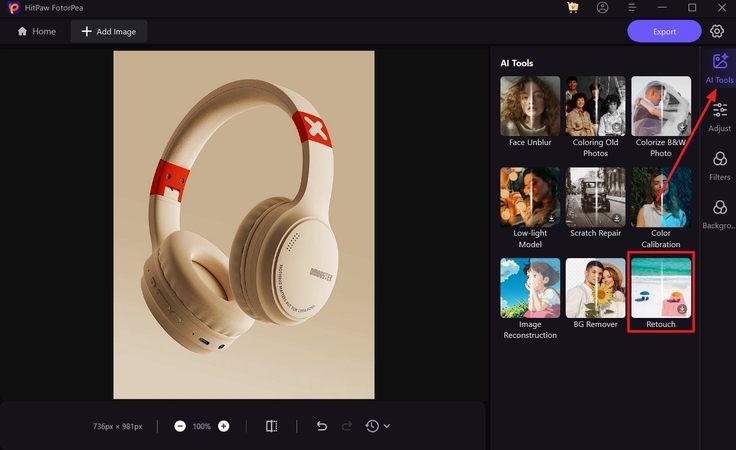Maximize the HitPaw FotorPea window
The image size is (736, 450).
pos(692,8)
